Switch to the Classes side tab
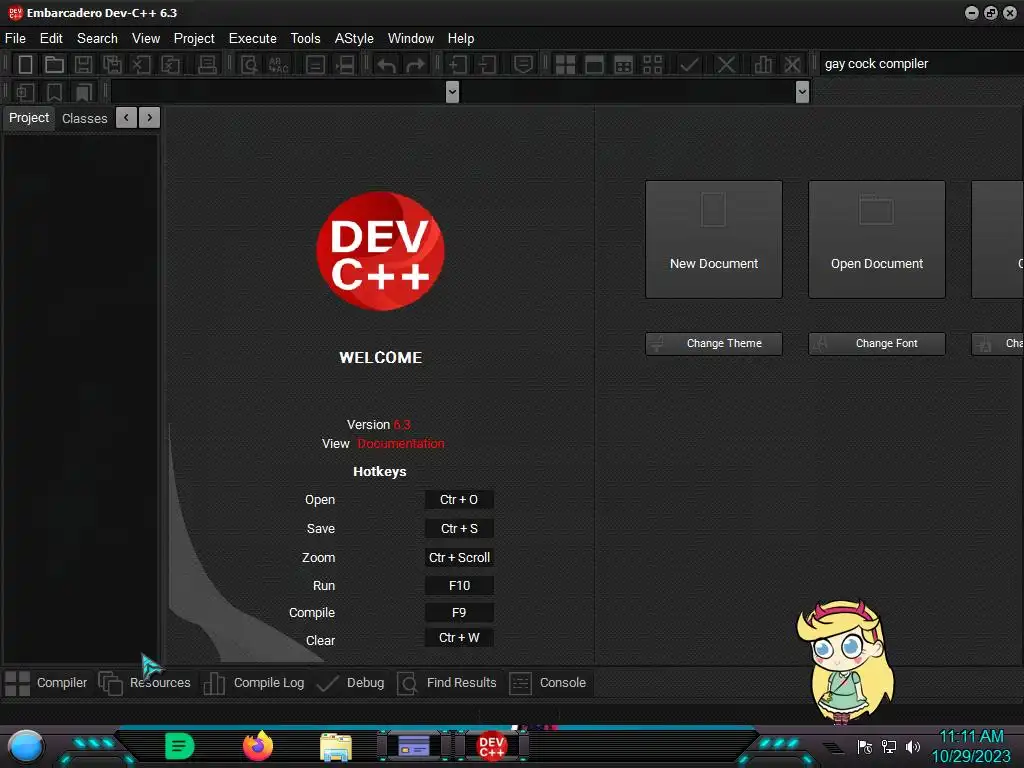The height and width of the screenshot is (768, 1024). tap(84, 118)
